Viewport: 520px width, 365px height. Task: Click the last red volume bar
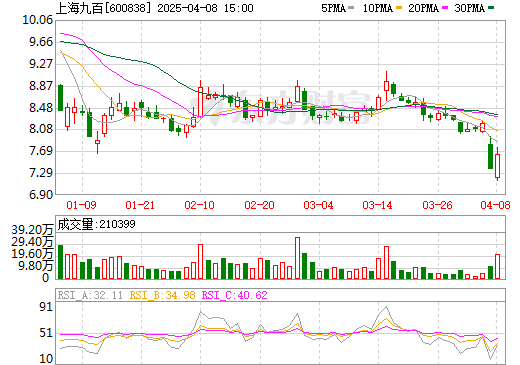click(x=497, y=266)
